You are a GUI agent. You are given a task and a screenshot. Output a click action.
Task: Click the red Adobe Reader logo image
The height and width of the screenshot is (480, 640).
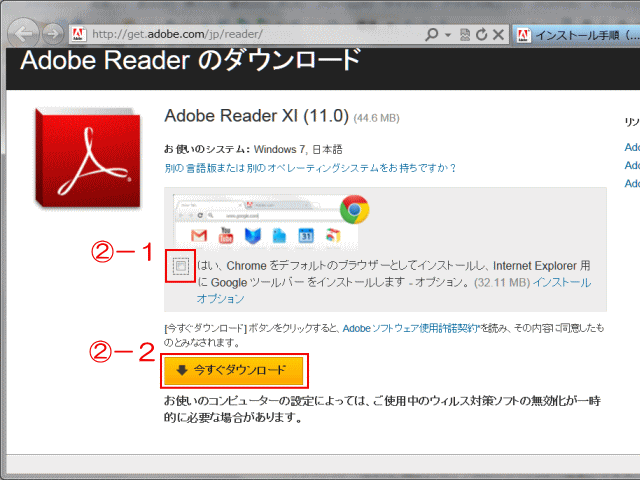click(88, 157)
